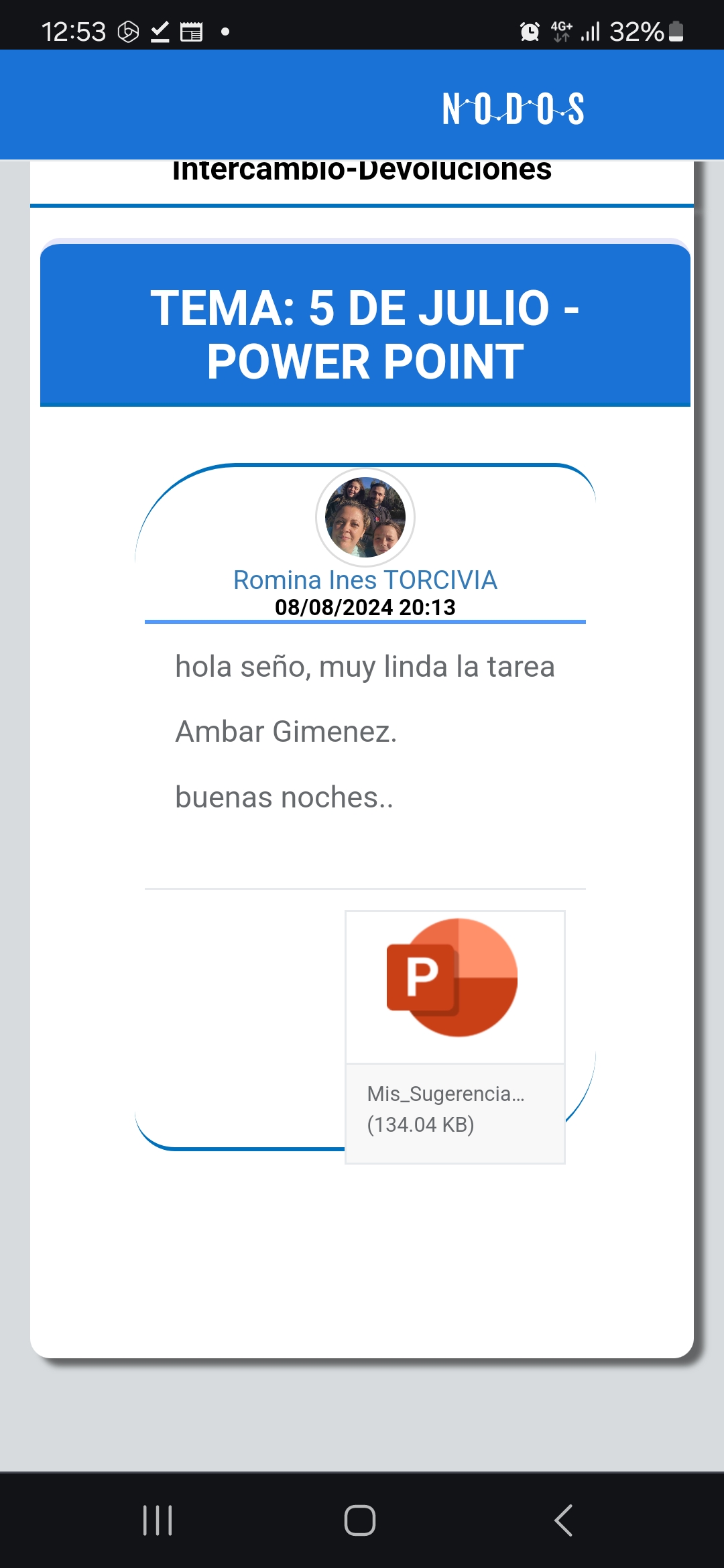This screenshot has width=724, height=1568.
Task: Tap the hexagon notification icon beside clock
Action: tap(128, 31)
